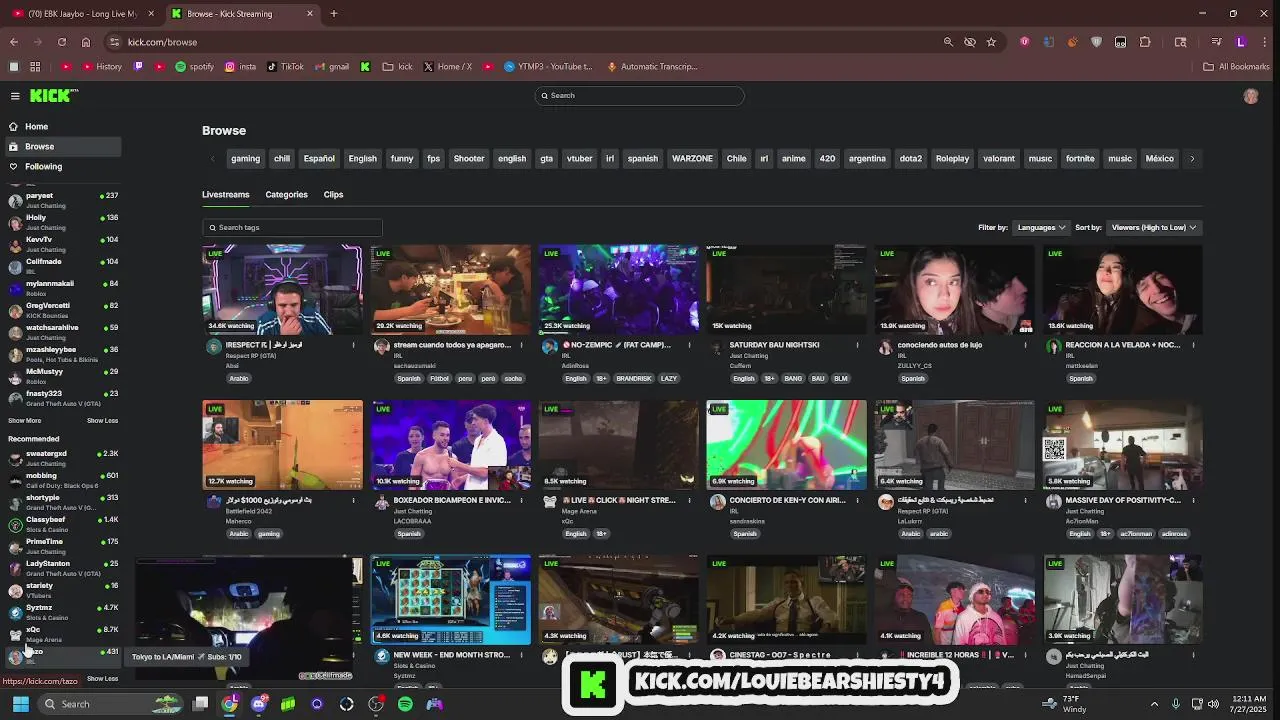The width and height of the screenshot is (1280, 720).
Task: Reload the page with browser refresh icon
Action: click(x=62, y=42)
